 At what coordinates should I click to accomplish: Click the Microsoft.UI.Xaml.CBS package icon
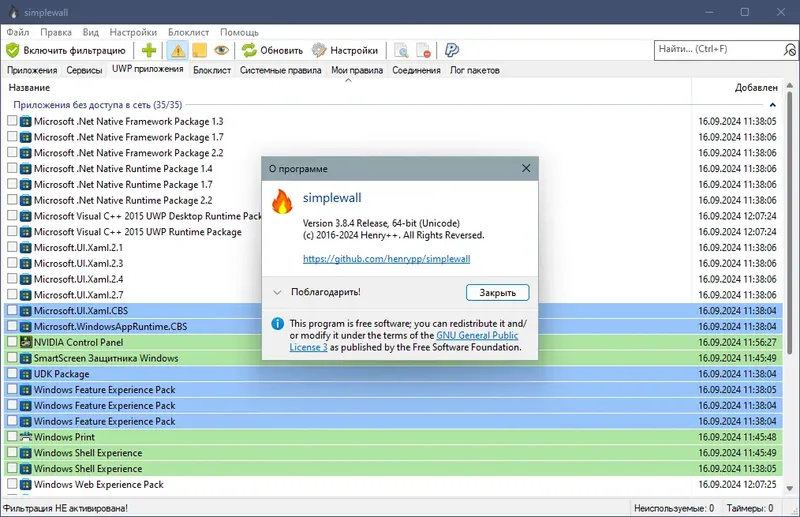(26, 310)
